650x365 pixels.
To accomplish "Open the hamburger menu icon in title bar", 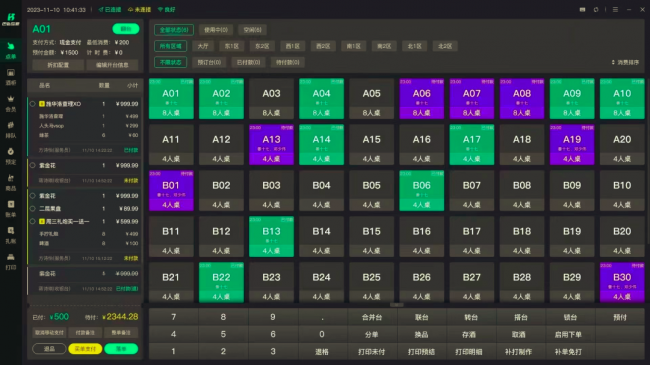I will (615, 9).
